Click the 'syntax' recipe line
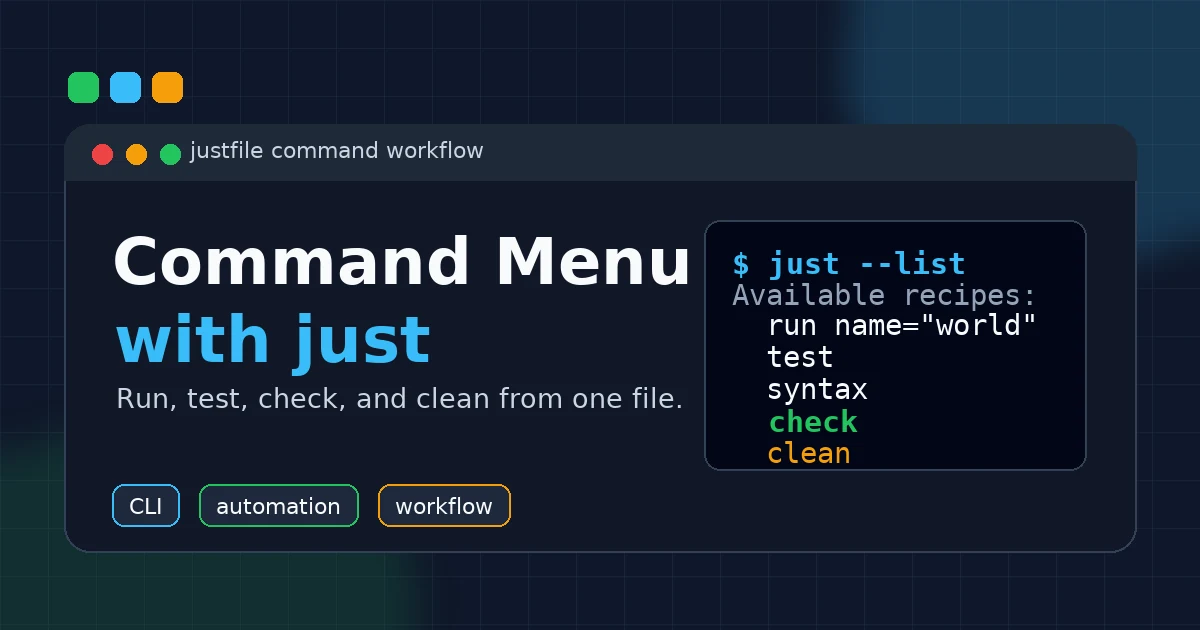Screen dimensions: 1200x630 817,390
